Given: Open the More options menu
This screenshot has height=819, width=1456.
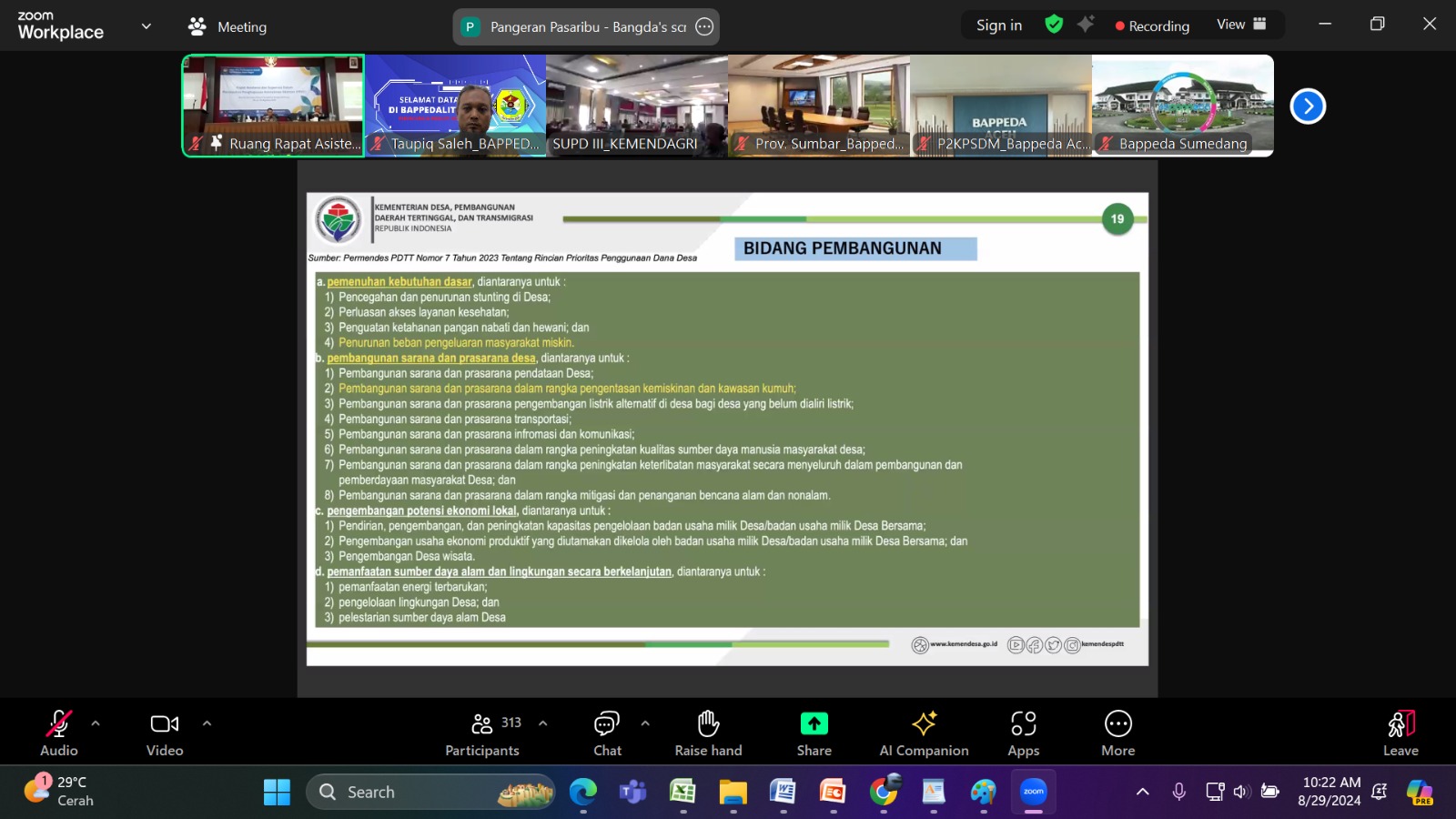Looking at the screenshot, I should [x=1117, y=733].
